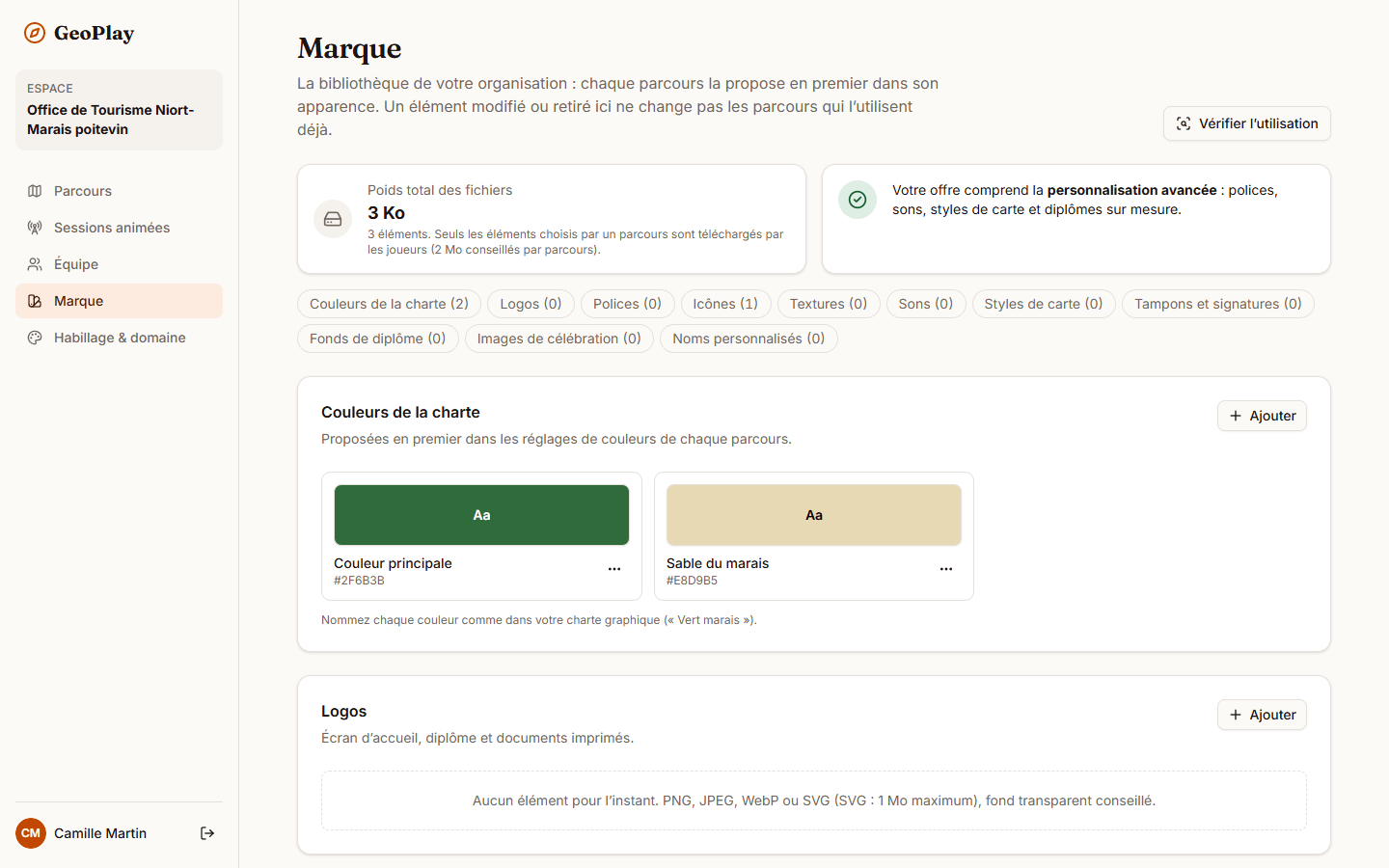Select Tampons et signatures (0) chip
The image size is (1389, 868).
1218,304
